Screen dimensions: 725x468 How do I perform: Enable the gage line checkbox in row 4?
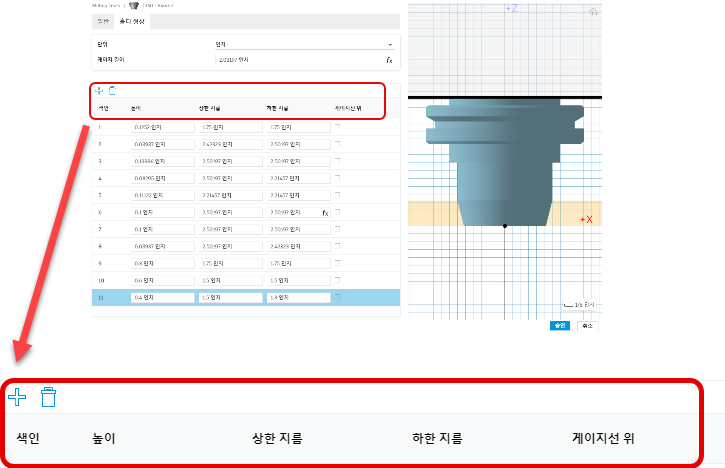(338, 178)
